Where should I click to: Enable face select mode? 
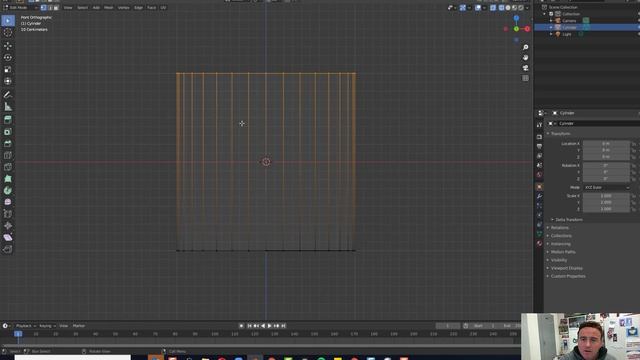56,7
